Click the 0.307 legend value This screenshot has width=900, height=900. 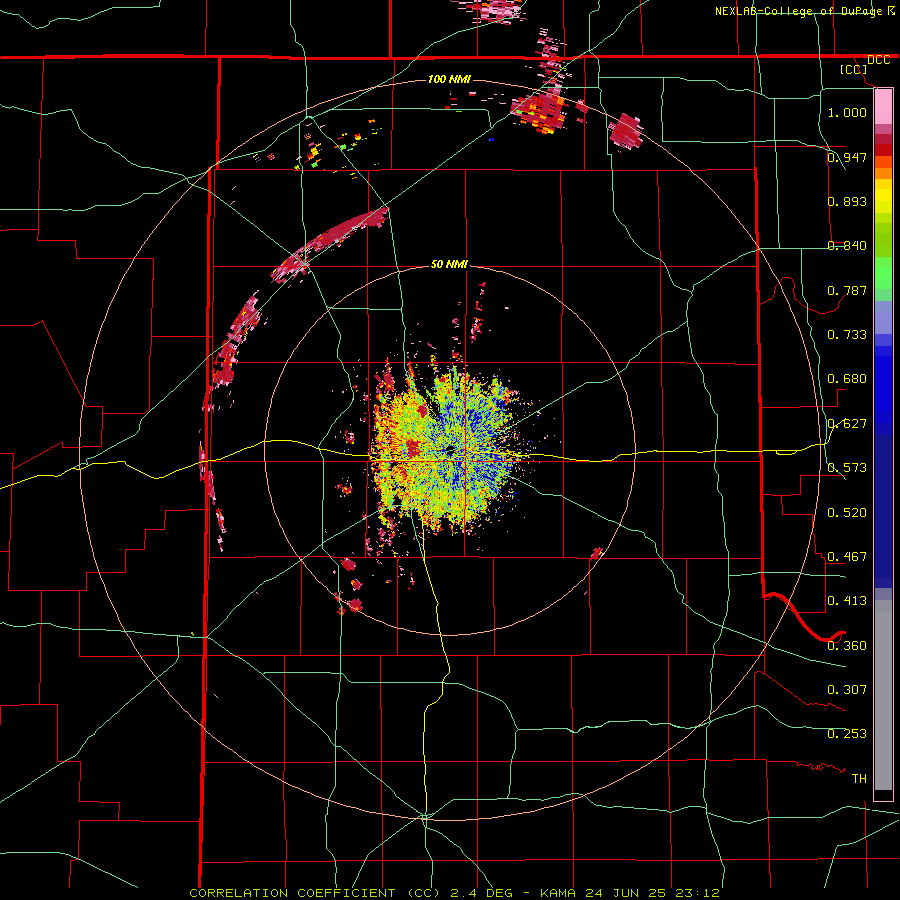[x=847, y=690]
